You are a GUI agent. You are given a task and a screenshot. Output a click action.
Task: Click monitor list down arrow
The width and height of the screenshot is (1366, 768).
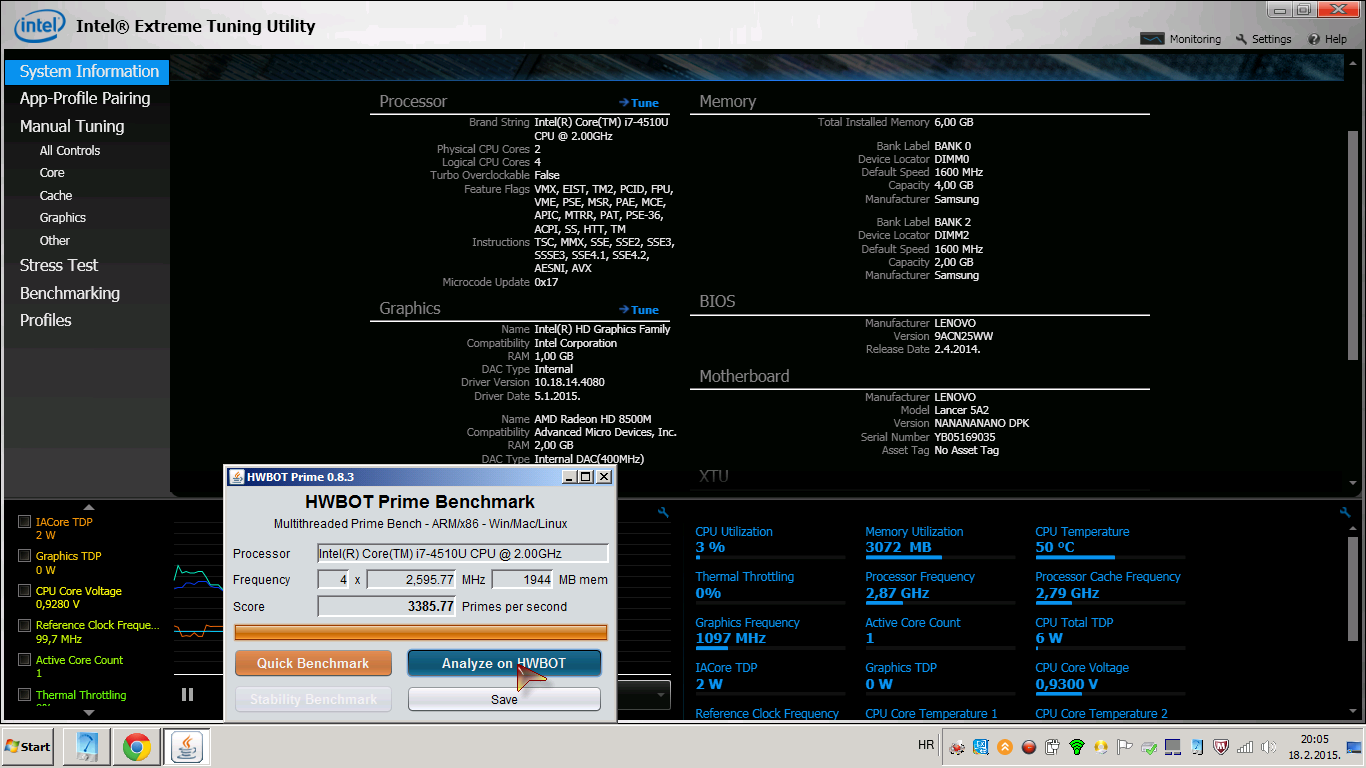pos(88,712)
